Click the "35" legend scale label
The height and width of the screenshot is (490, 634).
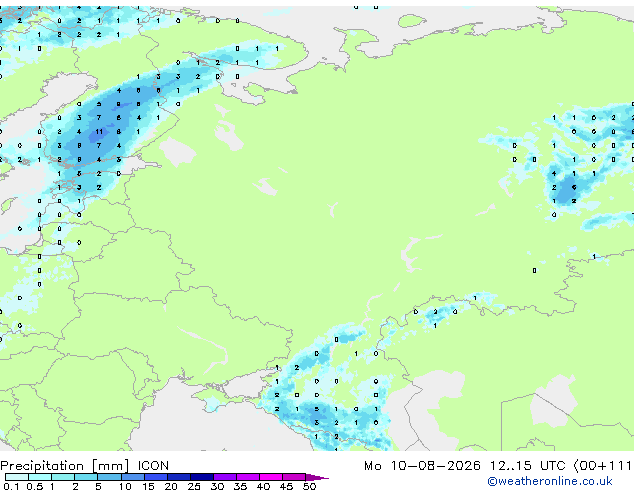coord(240,486)
